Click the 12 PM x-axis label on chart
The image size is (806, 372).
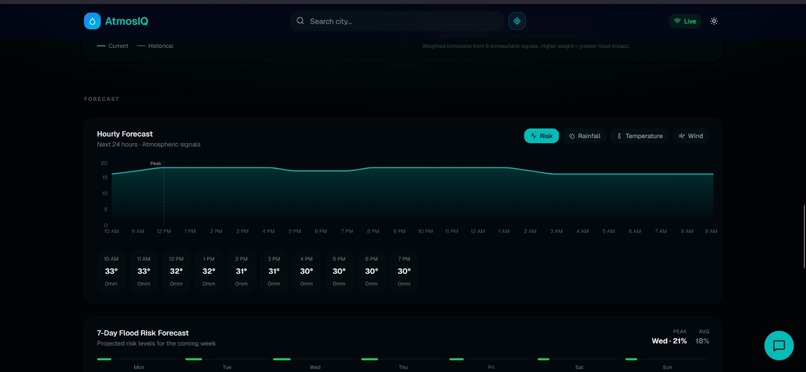(164, 232)
